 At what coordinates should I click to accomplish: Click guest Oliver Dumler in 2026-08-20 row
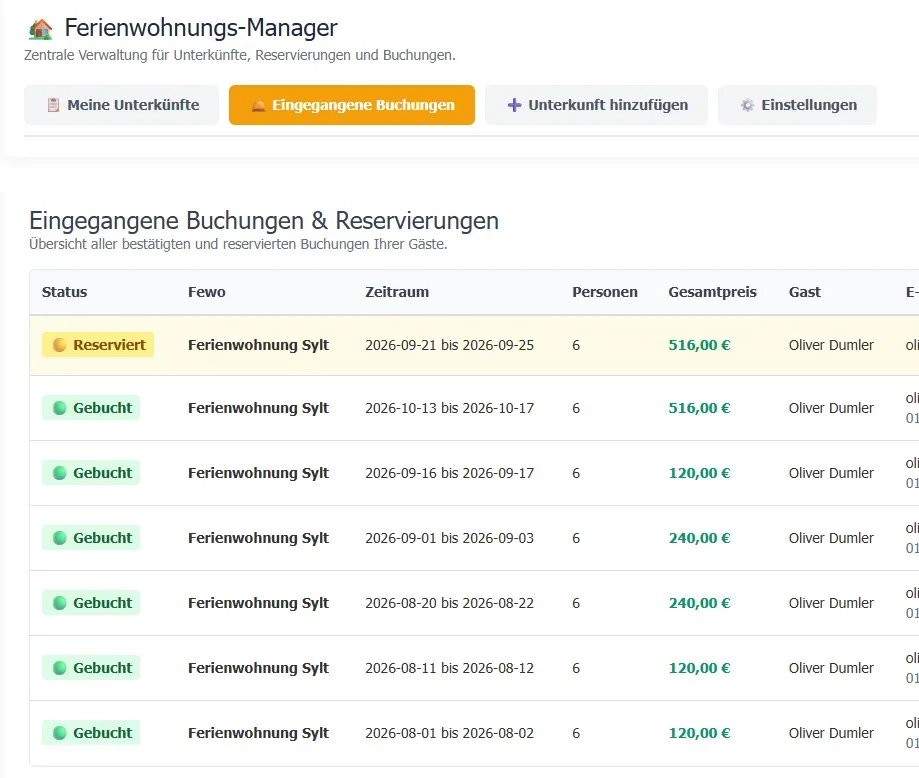[x=831, y=603]
